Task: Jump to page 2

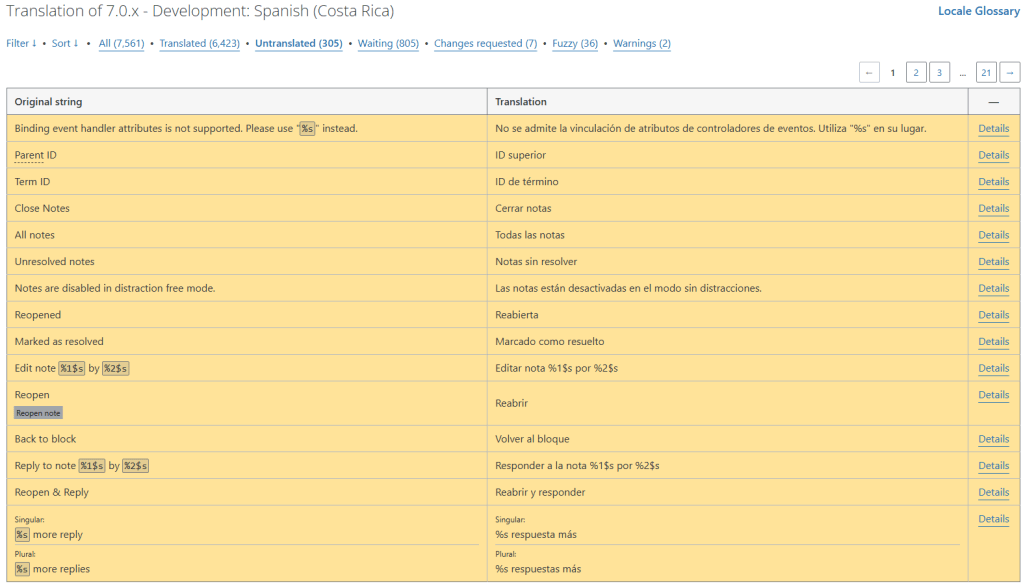Action: 916,72
